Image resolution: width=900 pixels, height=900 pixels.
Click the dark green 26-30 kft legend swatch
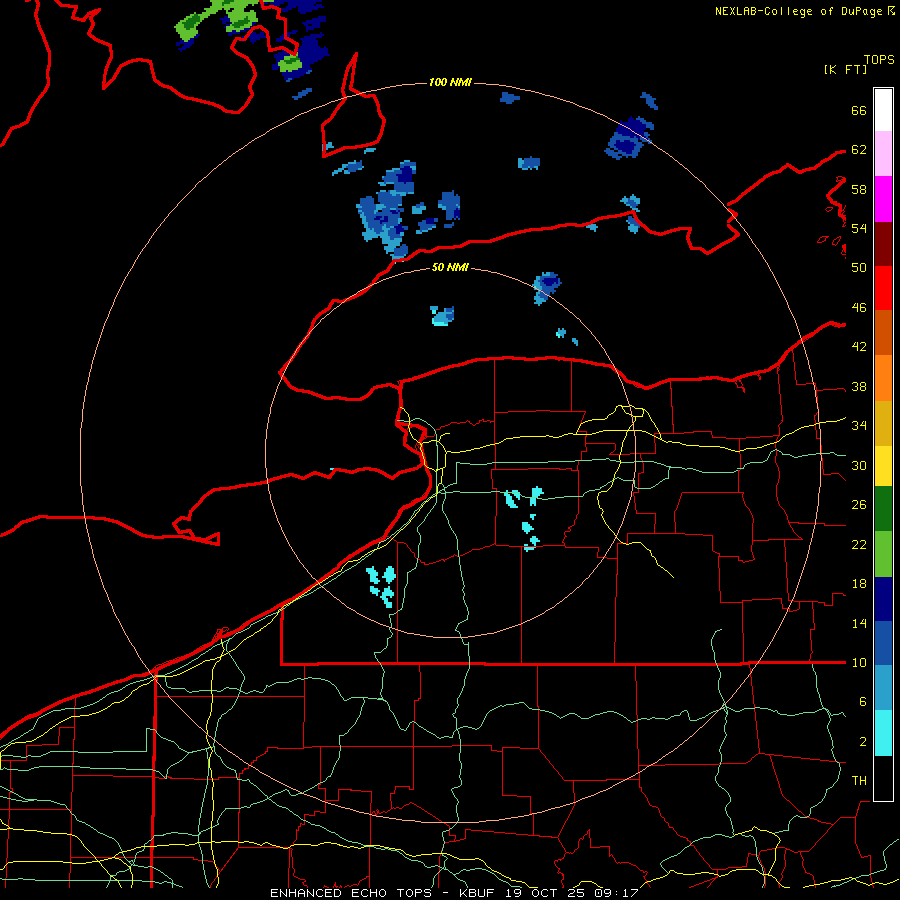(883, 509)
